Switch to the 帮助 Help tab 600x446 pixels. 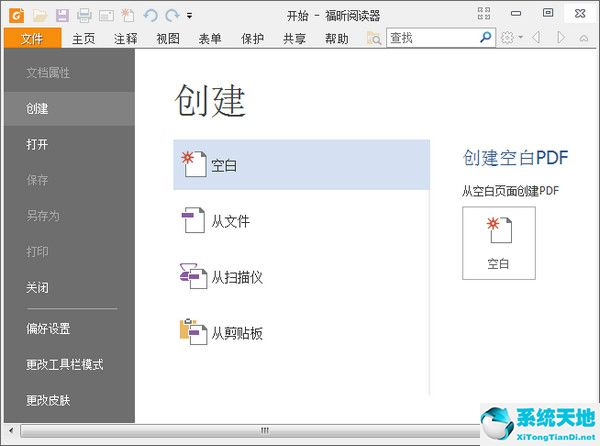pos(337,39)
